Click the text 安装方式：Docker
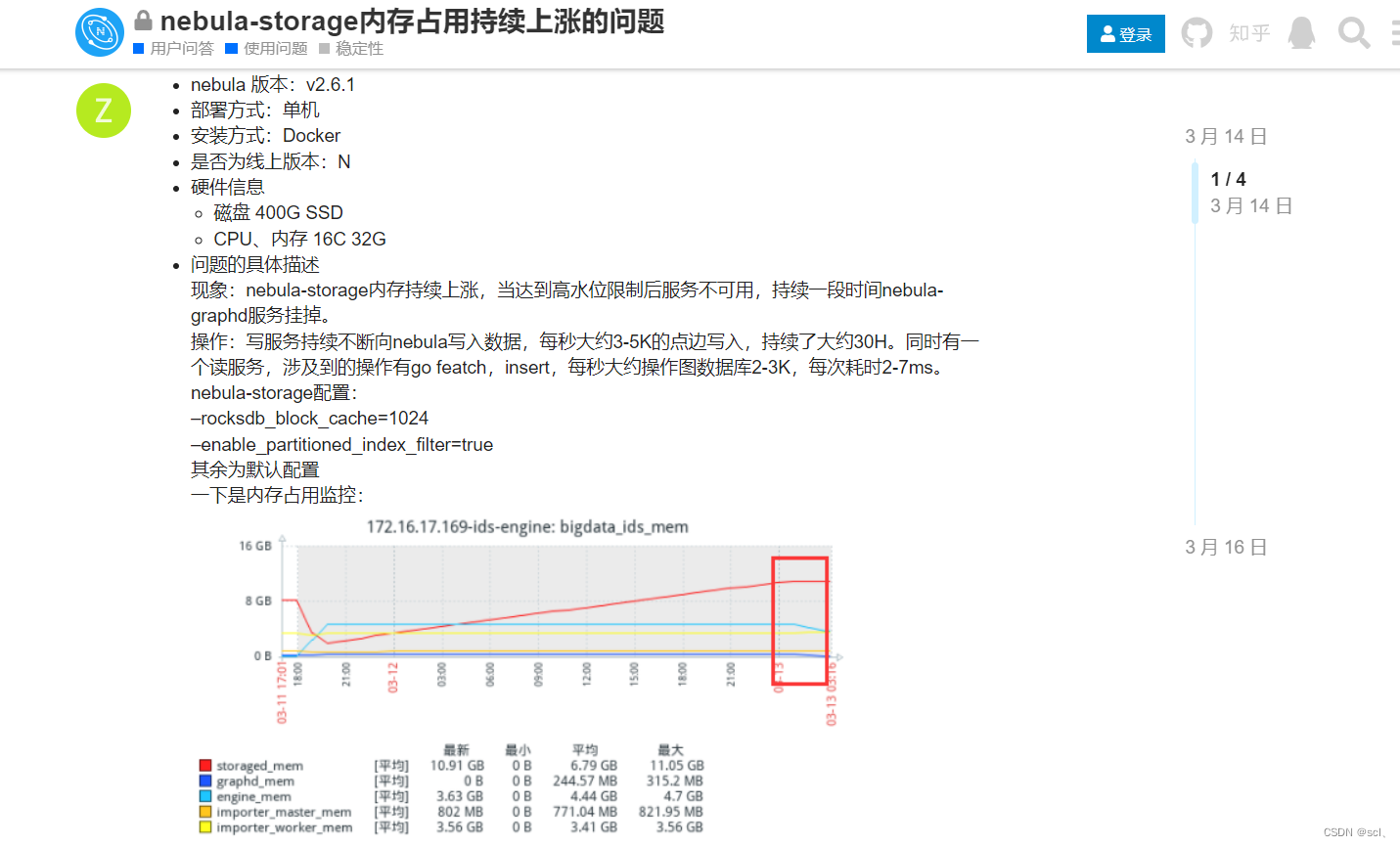Viewport: 1400px width, 847px height. pos(265,136)
